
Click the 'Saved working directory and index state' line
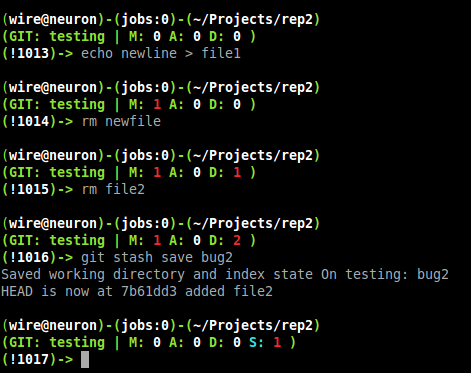(225, 274)
